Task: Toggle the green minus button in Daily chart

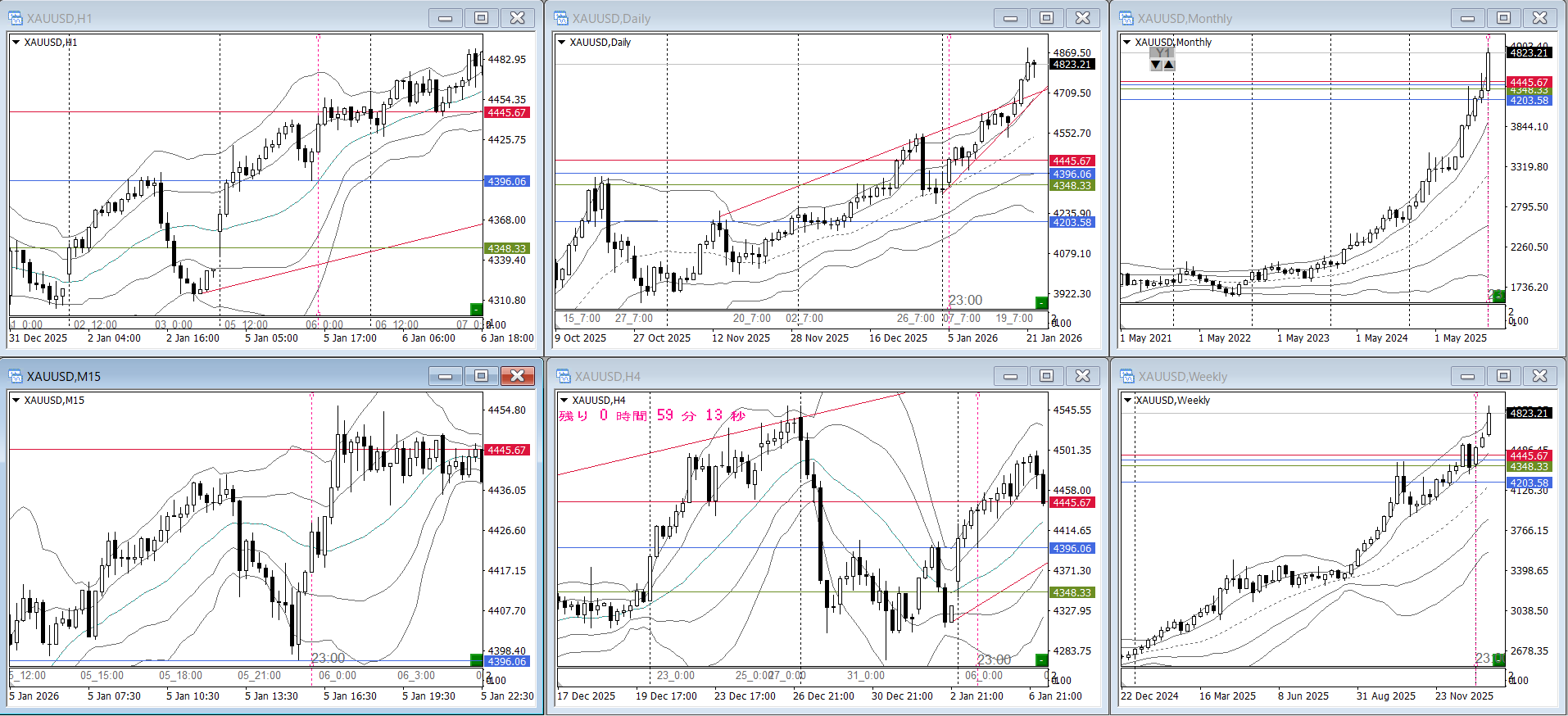Action: (1041, 303)
